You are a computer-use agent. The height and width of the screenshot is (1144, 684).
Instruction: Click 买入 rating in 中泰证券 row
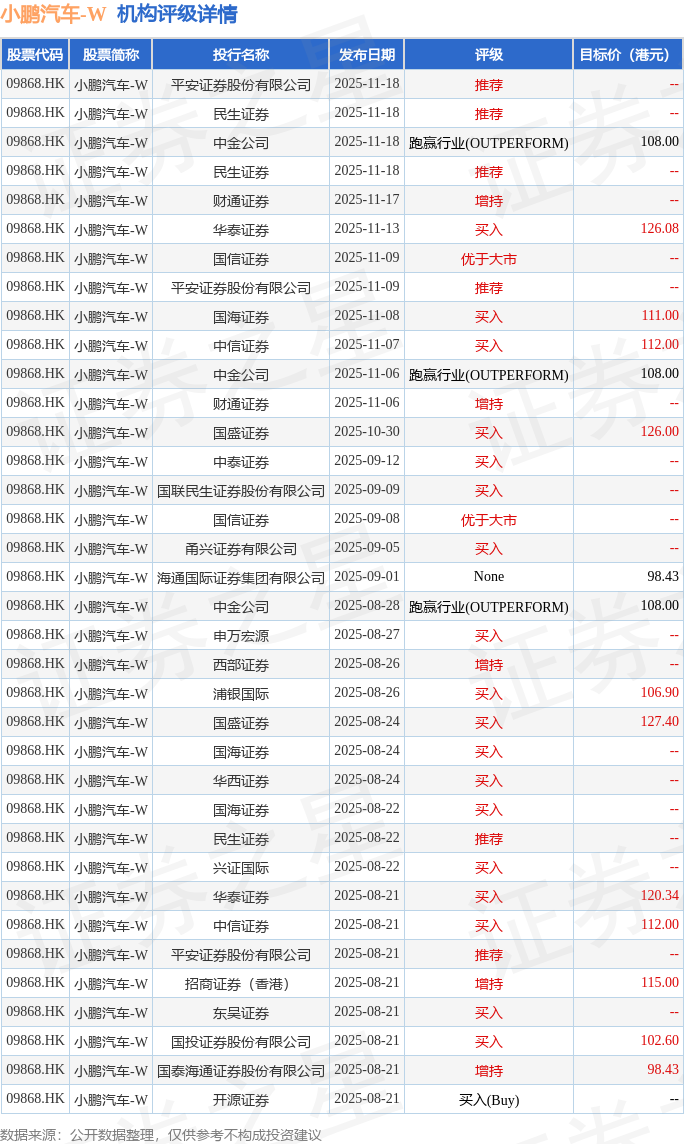(x=489, y=462)
